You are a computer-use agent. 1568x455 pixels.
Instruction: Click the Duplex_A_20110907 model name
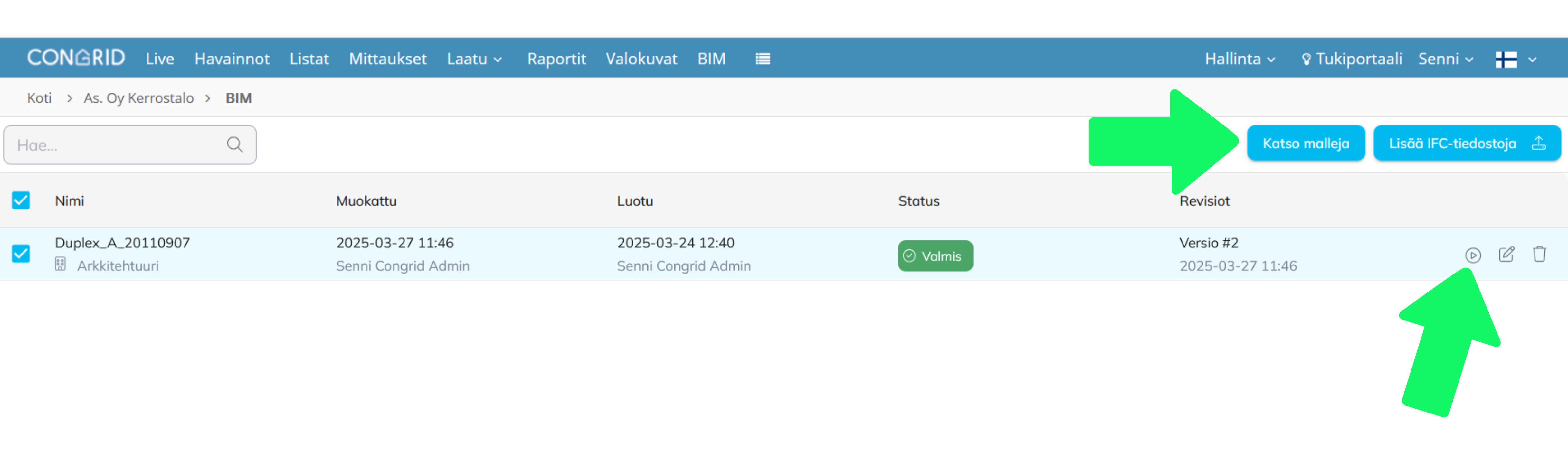tap(122, 243)
